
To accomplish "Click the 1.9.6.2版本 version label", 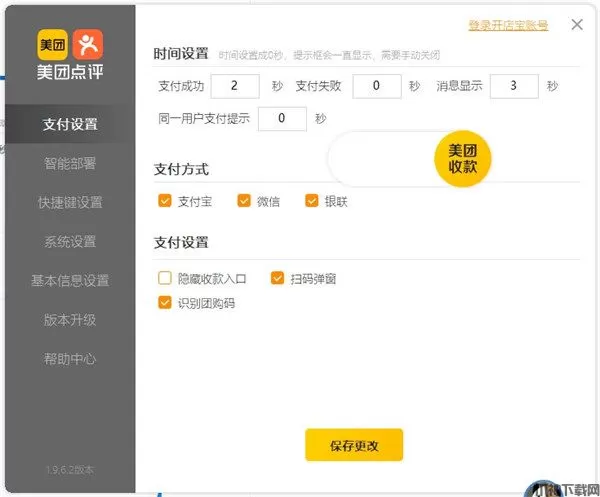I will (x=70, y=470).
